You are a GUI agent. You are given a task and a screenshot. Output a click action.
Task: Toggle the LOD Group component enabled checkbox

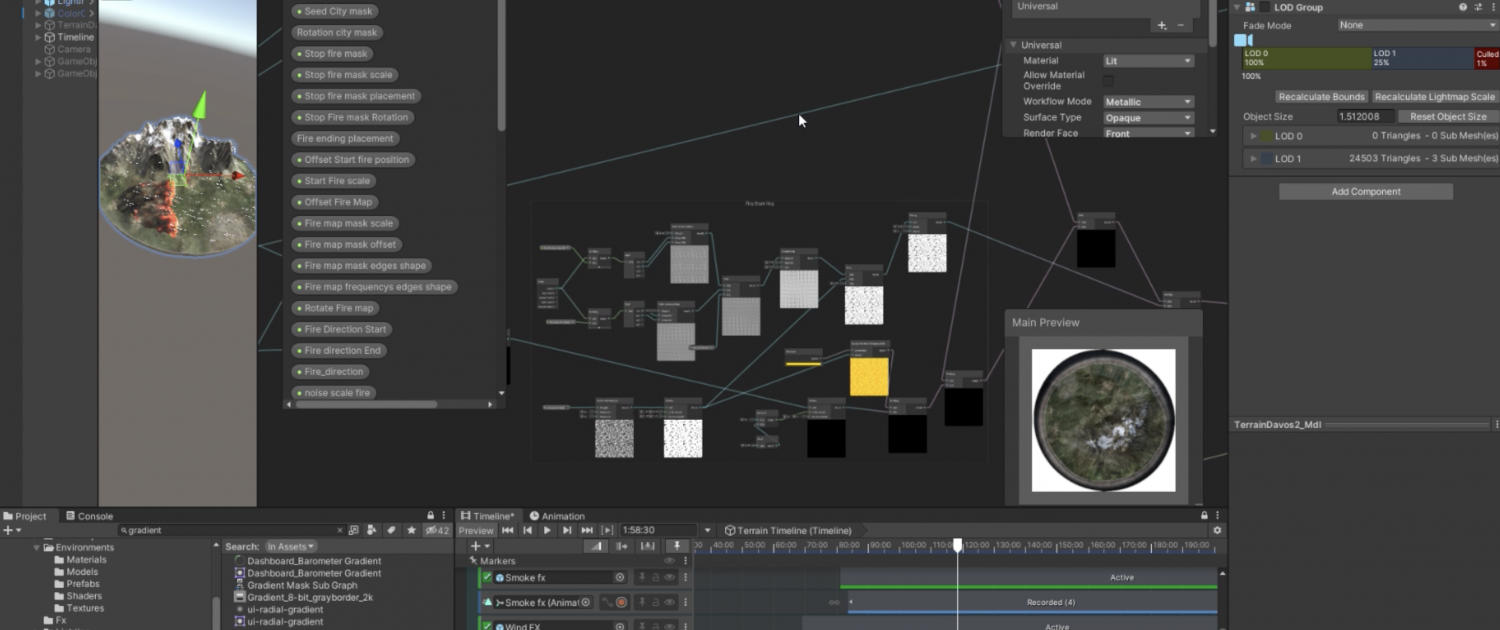[x=1264, y=7]
